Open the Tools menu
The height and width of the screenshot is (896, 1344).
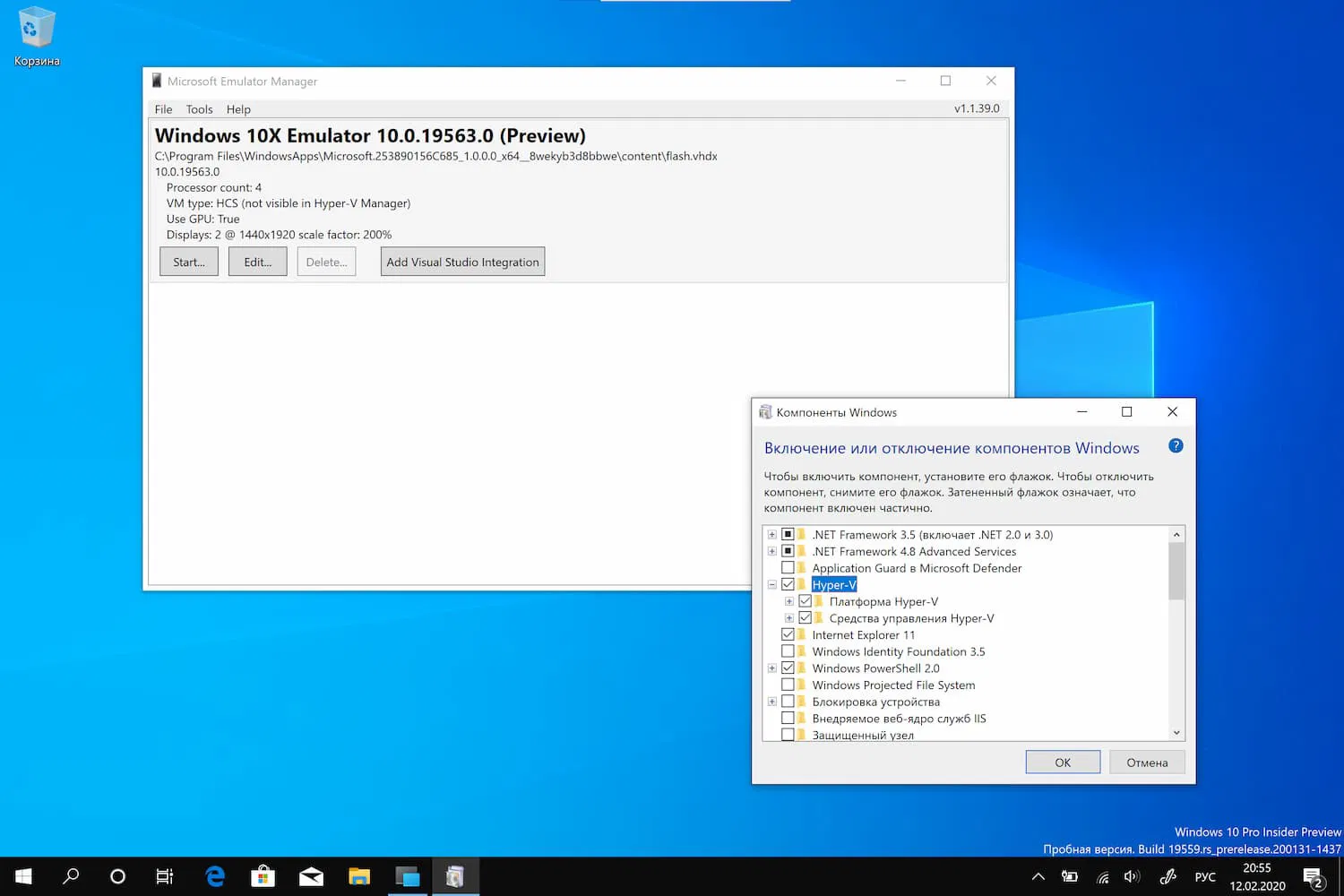(x=199, y=109)
